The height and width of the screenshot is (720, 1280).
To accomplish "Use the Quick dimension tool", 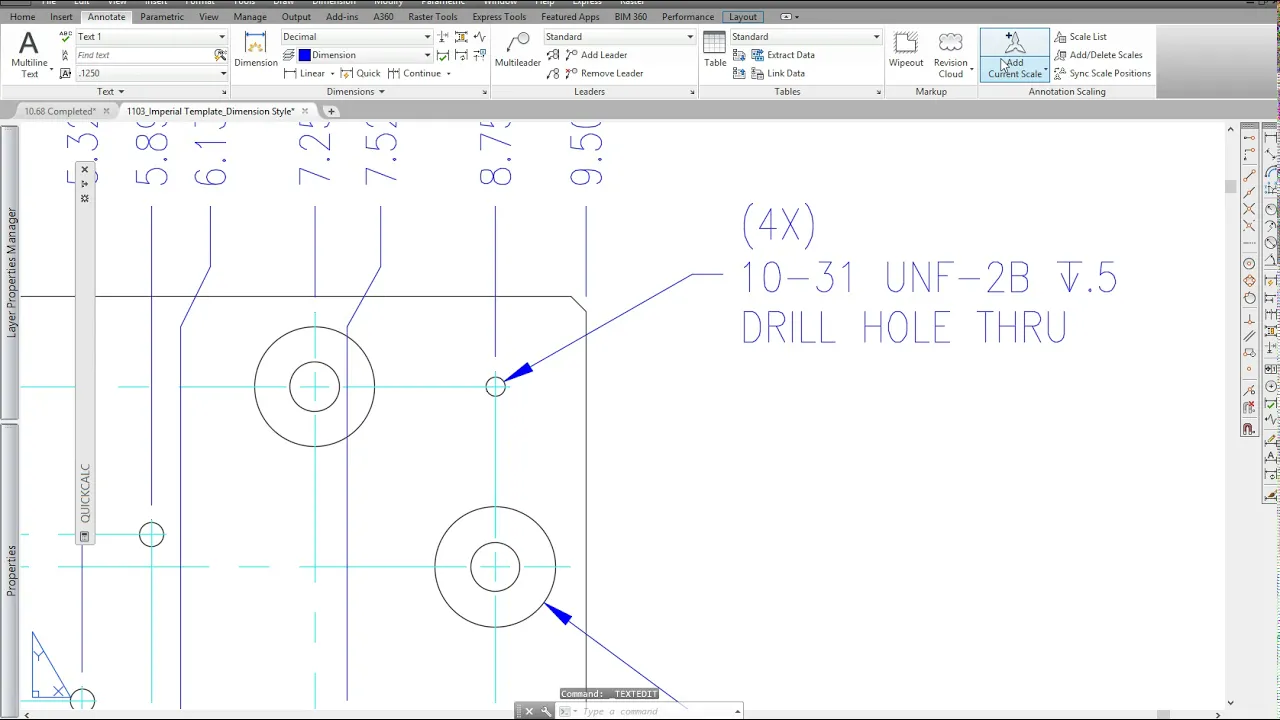I will [x=360, y=73].
